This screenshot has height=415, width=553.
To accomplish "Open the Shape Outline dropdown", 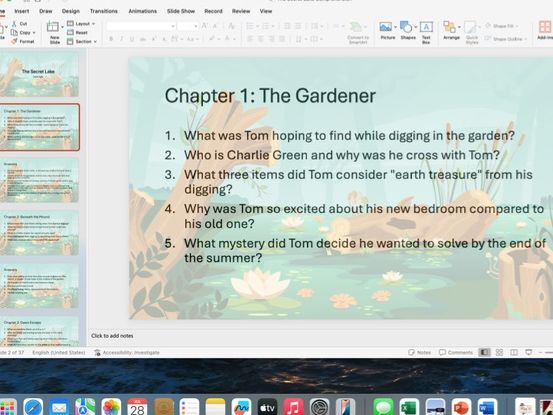I will click(505, 39).
